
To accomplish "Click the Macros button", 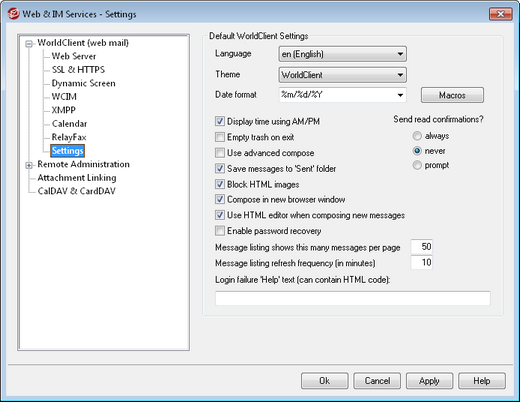I will pyautogui.click(x=452, y=95).
